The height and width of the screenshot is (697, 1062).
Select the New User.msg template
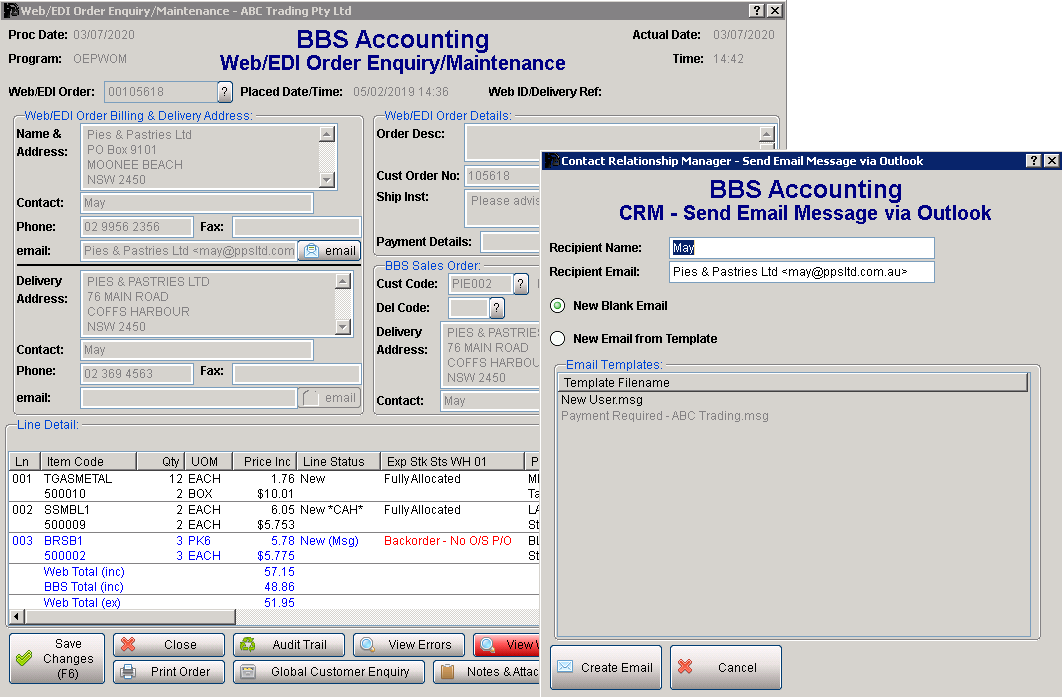(x=602, y=400)
